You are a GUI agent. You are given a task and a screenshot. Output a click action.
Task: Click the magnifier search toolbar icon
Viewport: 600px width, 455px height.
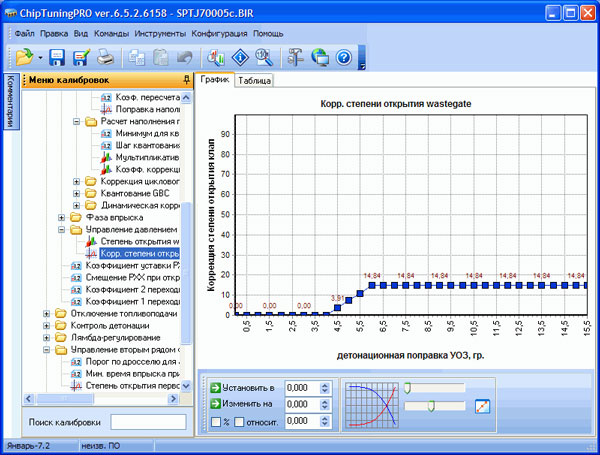point(264,59)
